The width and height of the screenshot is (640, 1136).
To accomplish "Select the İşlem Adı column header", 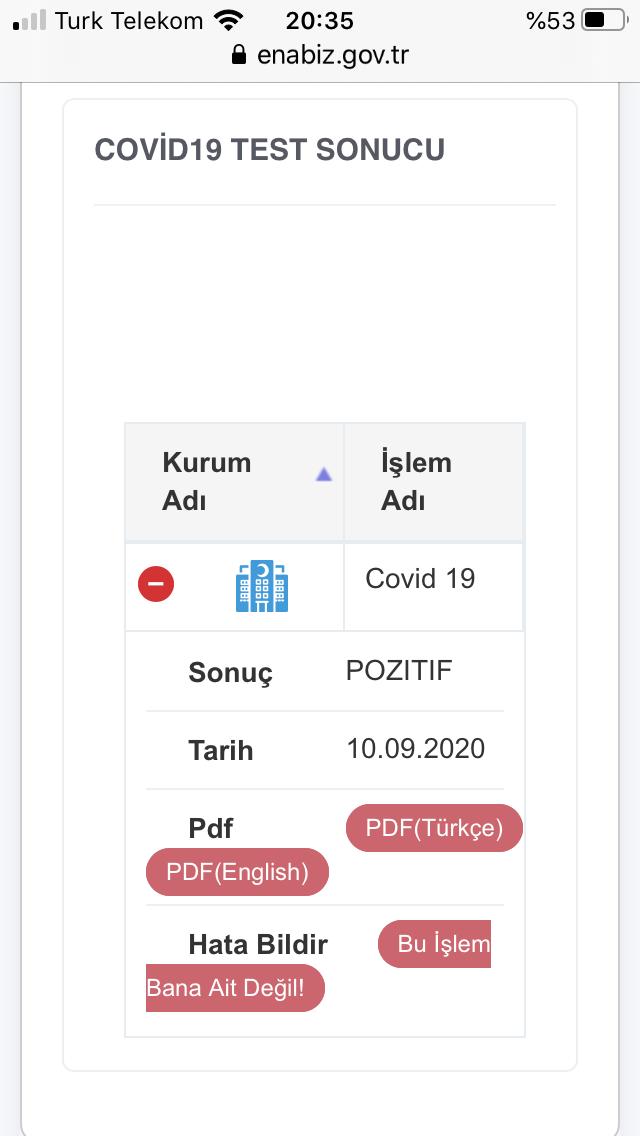I will (x=416, y=481).
